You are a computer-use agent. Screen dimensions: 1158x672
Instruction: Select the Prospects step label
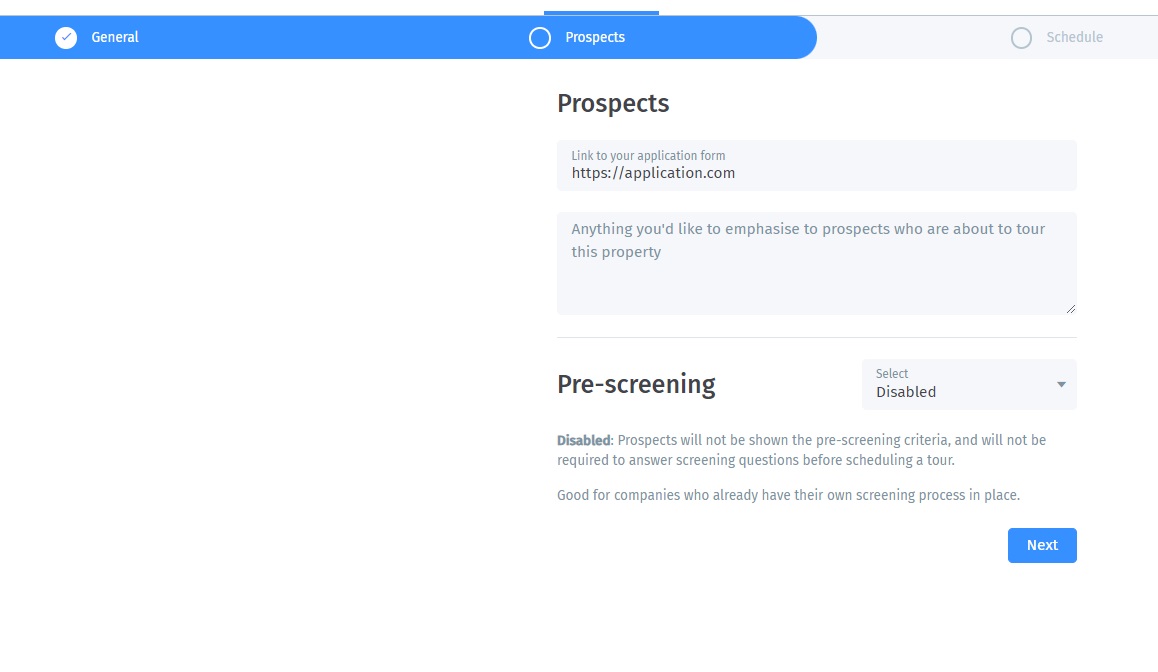click(595, 38)
